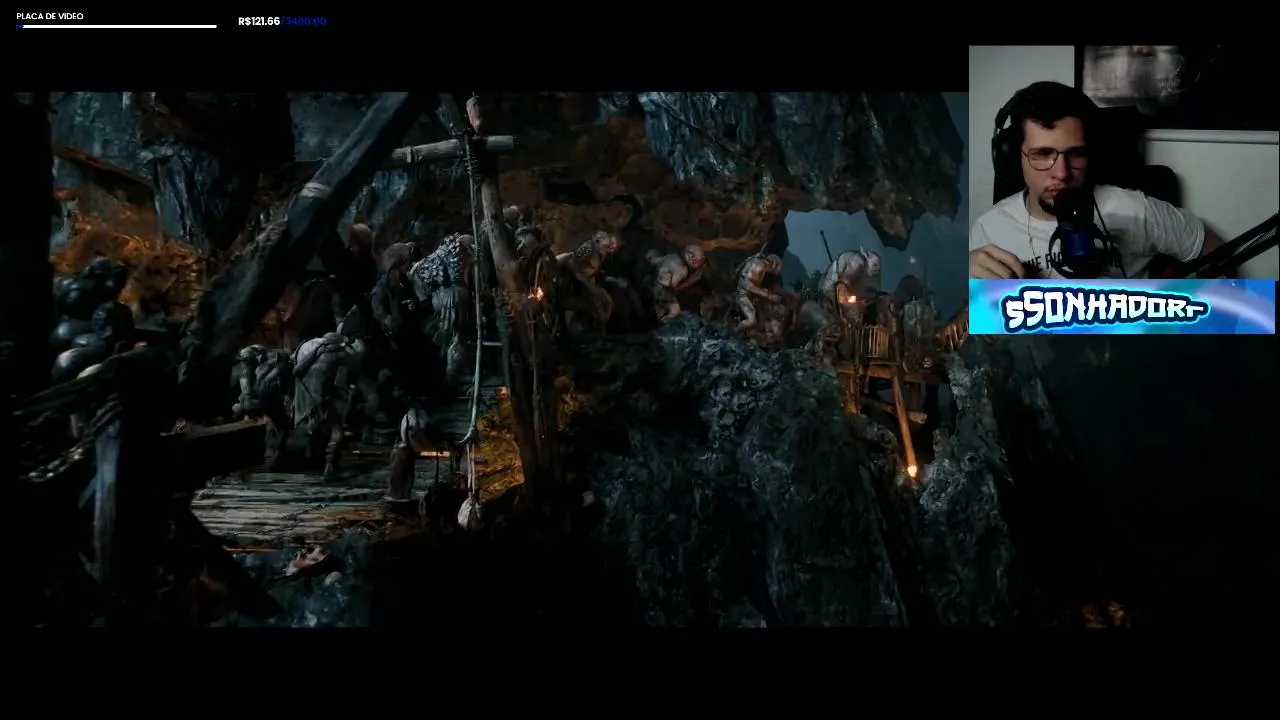Click the streamer webcam feed
Screen dimensions: 1280x720
[1123, 162]
